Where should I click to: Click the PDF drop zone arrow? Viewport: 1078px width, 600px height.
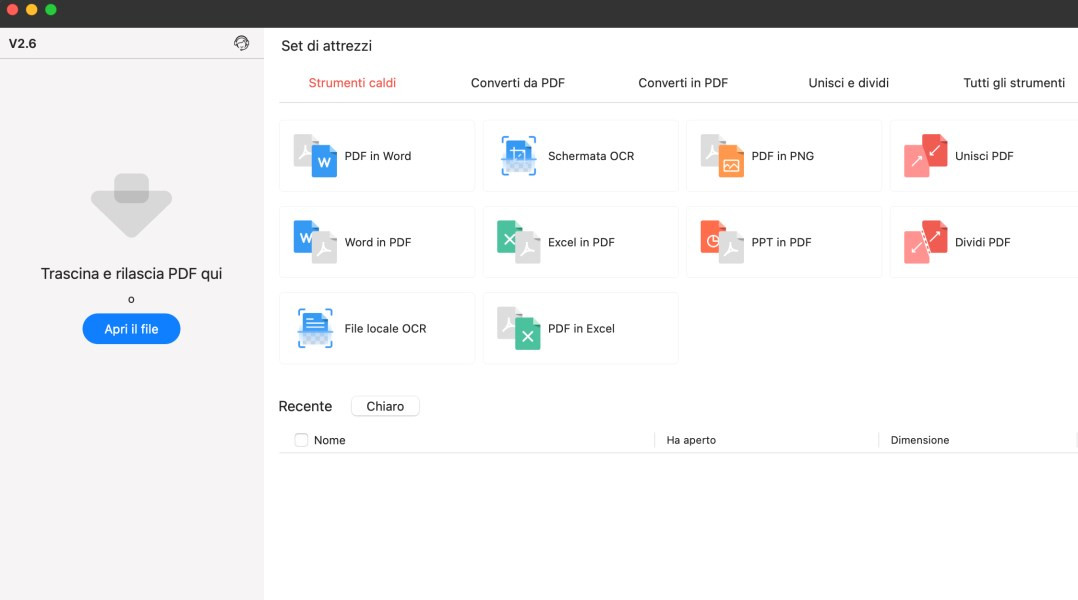coord(131,205)
